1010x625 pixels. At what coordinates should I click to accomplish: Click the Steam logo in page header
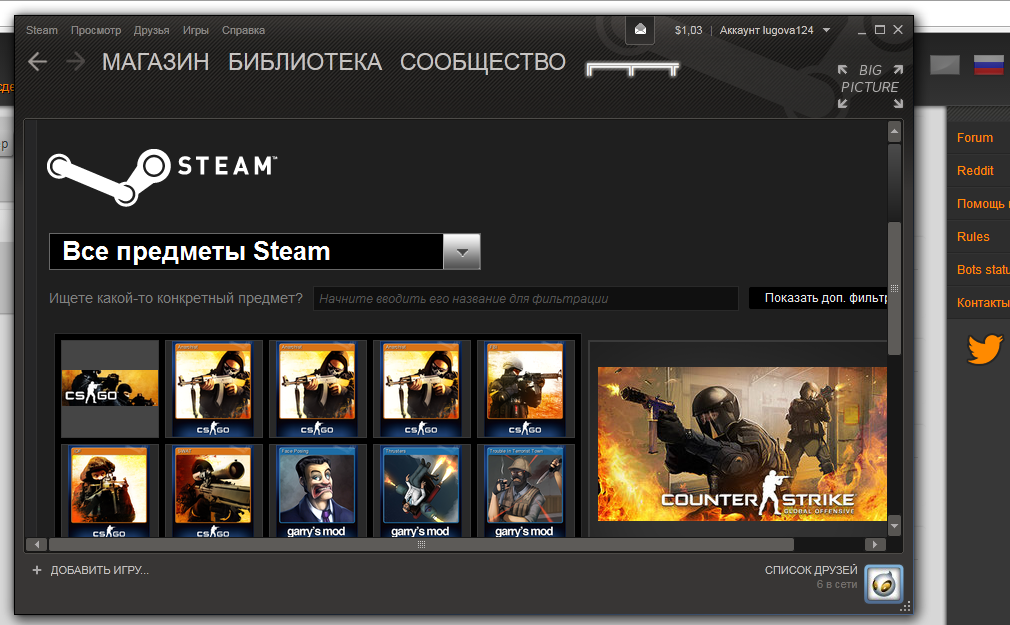pyautogui.click(x=162, y=176)
